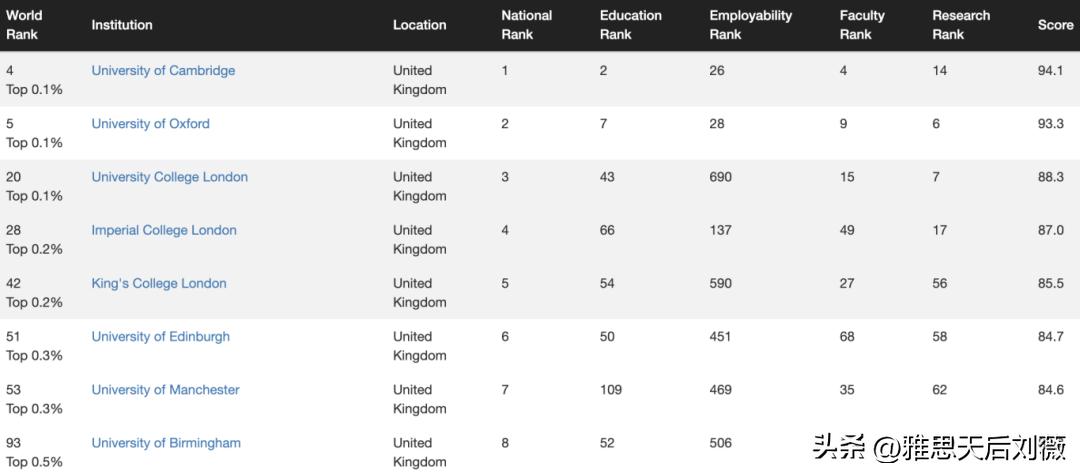Open University College London link
The width and height of the screenshot is (1080, 475).
click(169, 177)
